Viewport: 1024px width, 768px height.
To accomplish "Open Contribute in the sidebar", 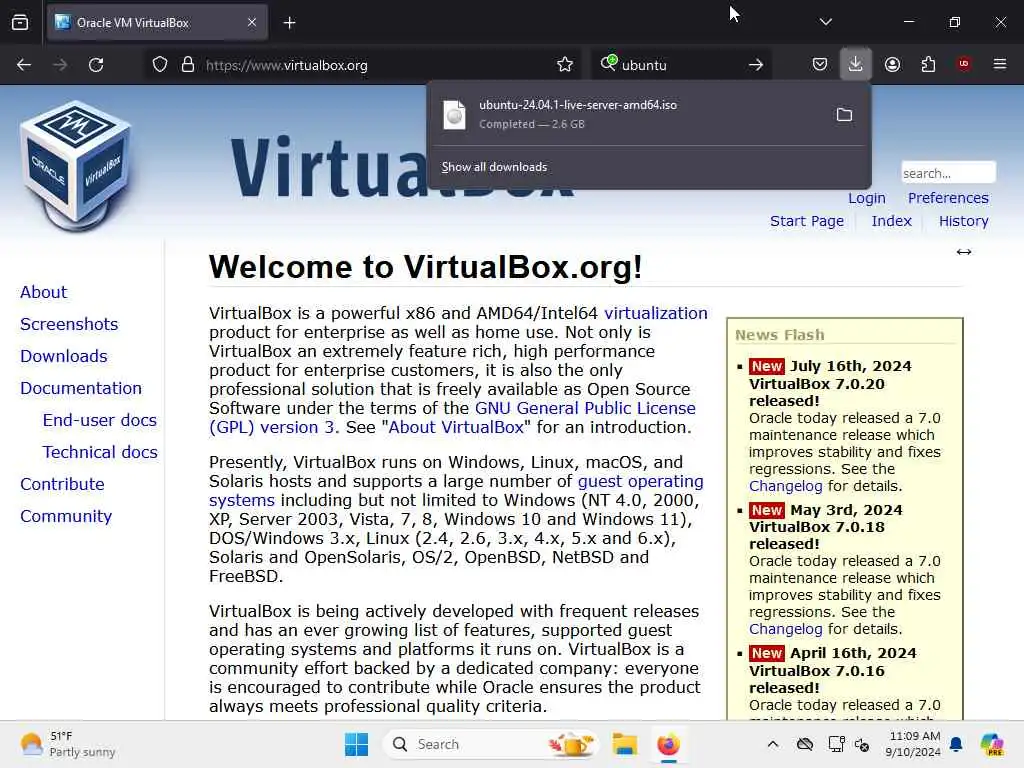I will click(63, 484).
